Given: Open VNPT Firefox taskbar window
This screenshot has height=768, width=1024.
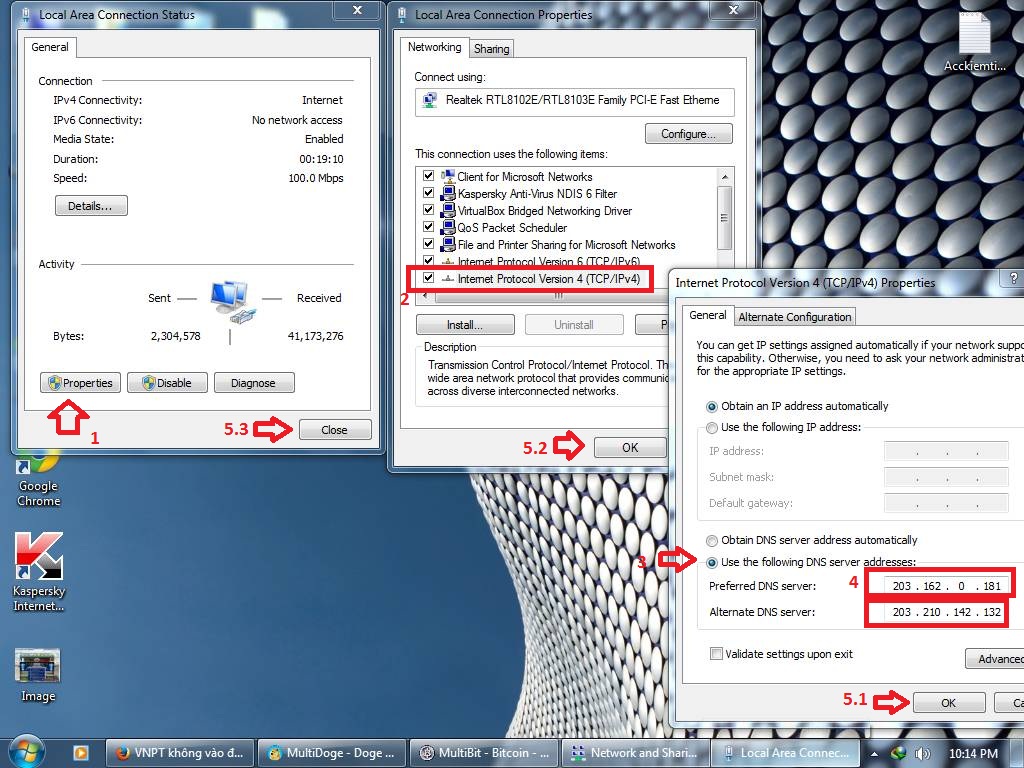Looking at the screenshot, I should (180, 753).
